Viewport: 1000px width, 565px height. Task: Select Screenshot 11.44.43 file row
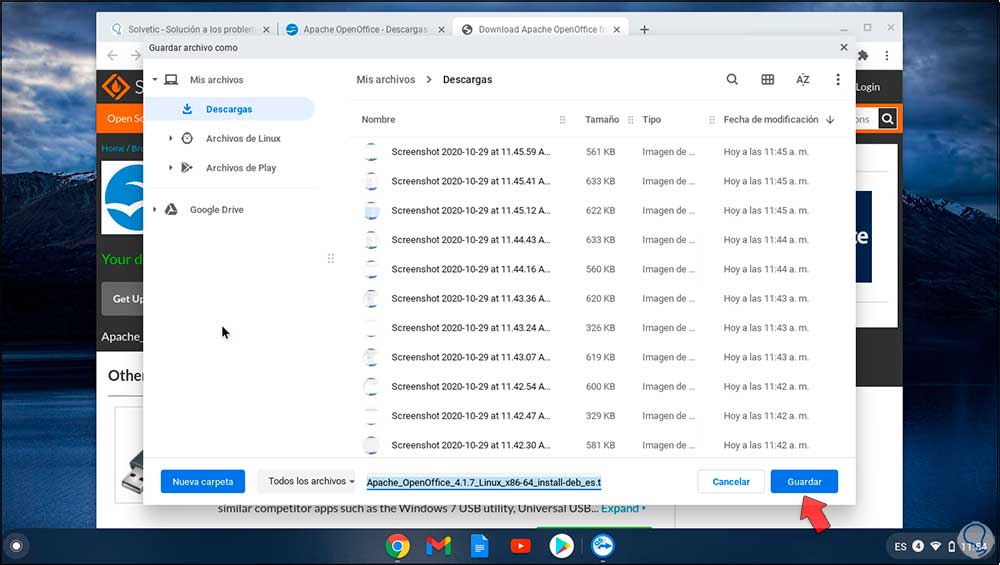pos(602,240)
